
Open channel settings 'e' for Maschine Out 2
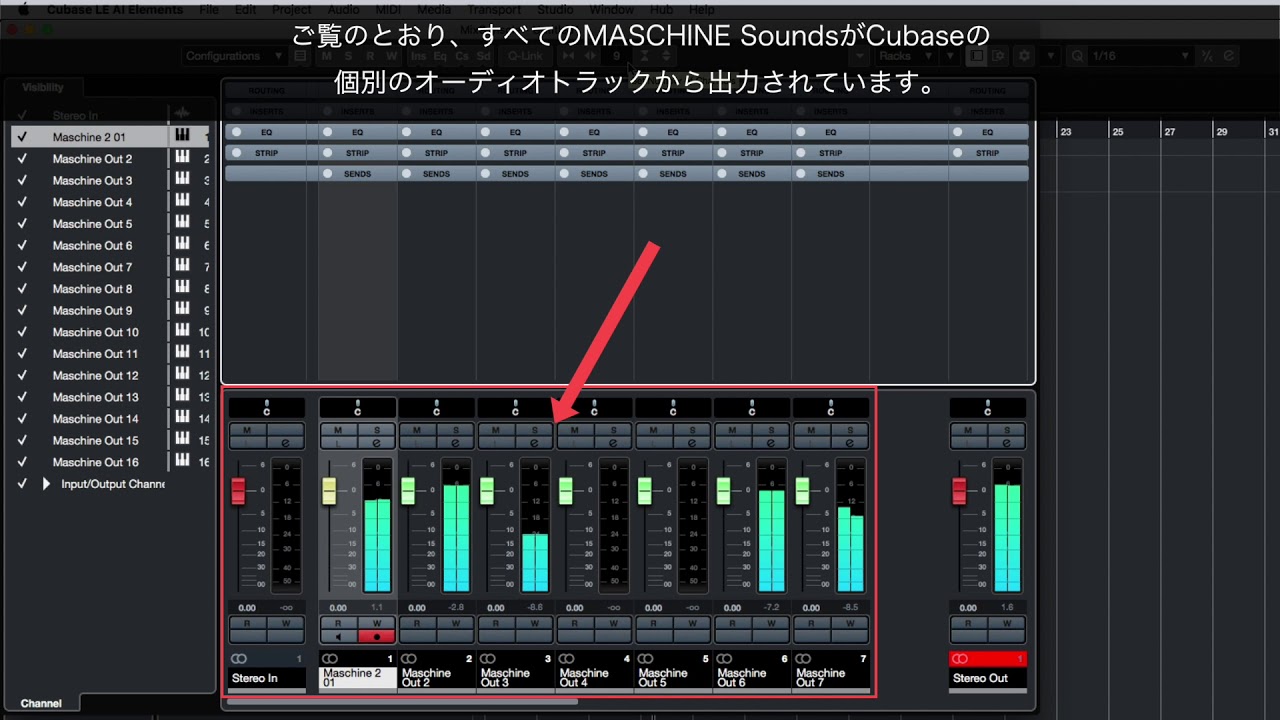click(455, 442)
